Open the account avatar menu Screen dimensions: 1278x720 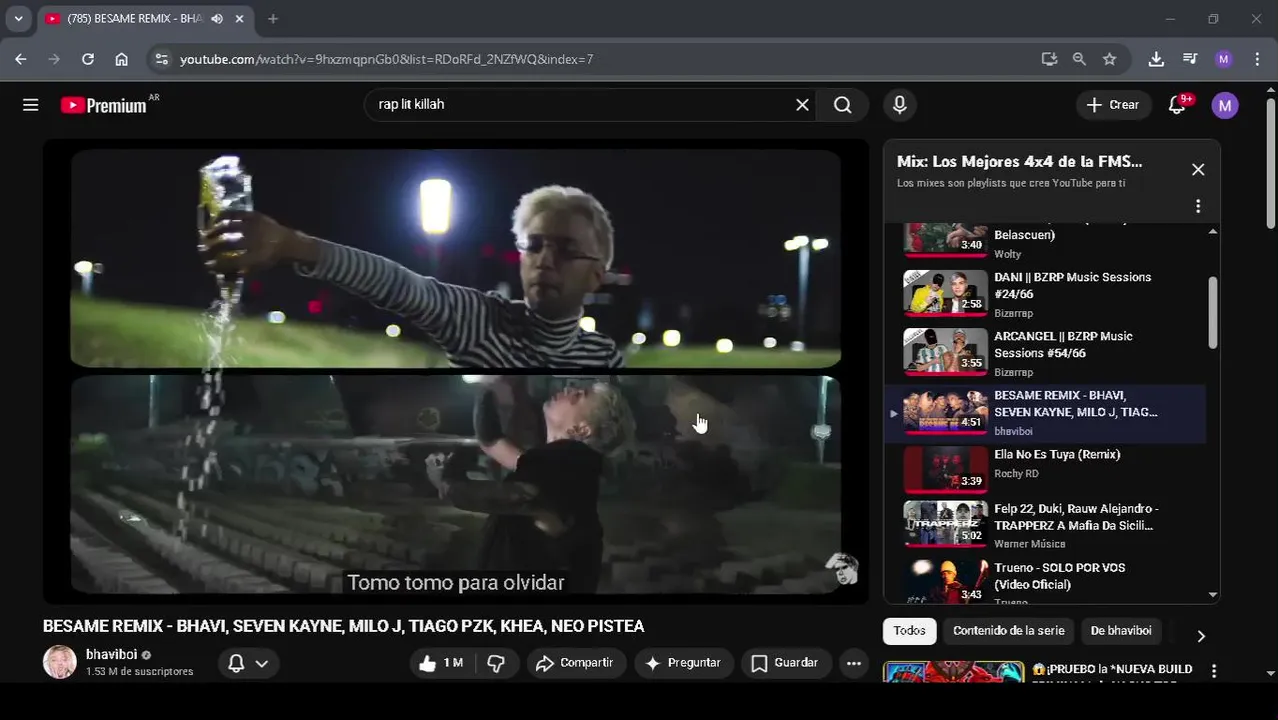1225,105
